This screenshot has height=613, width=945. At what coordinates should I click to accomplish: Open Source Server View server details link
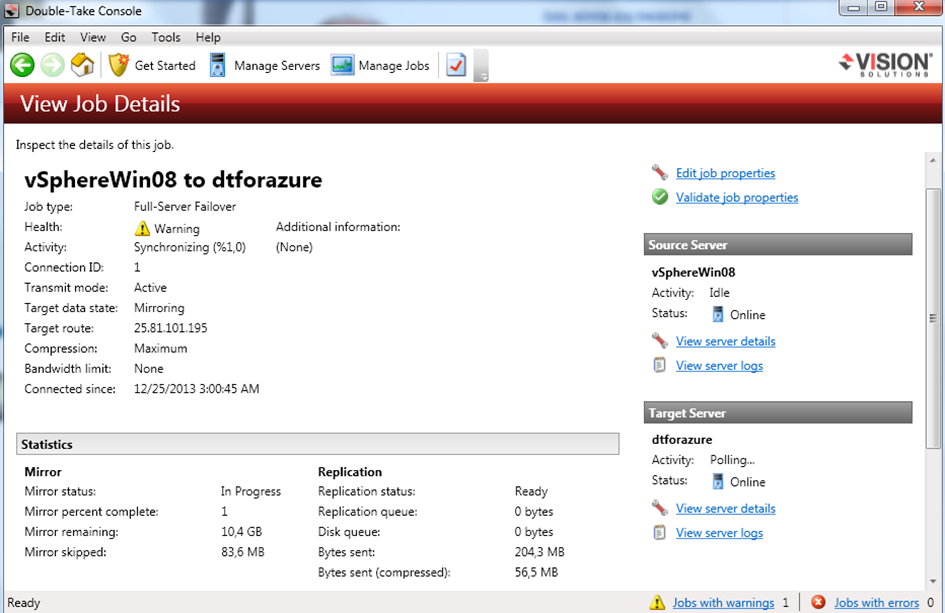725,341
